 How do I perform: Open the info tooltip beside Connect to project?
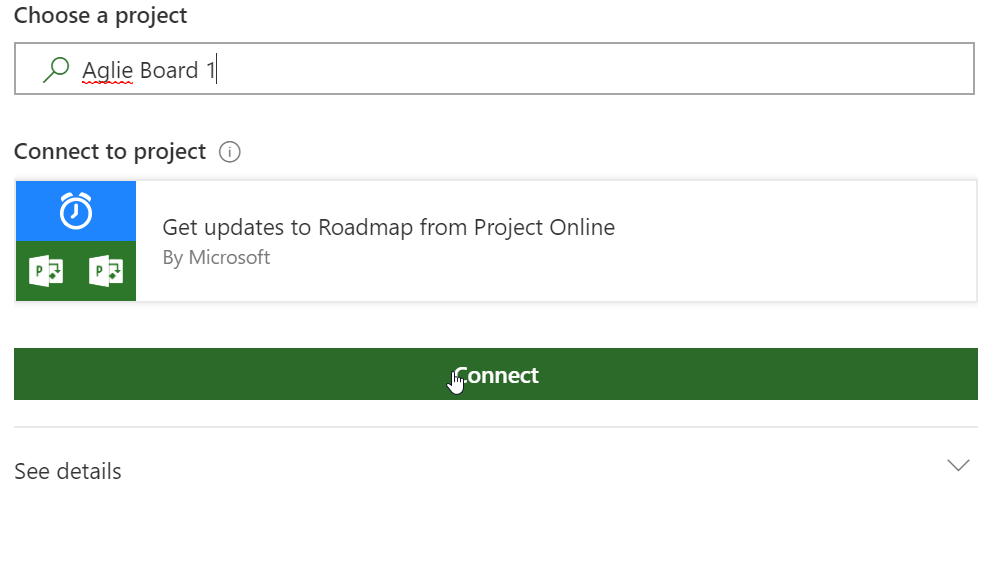coord(230,151)
